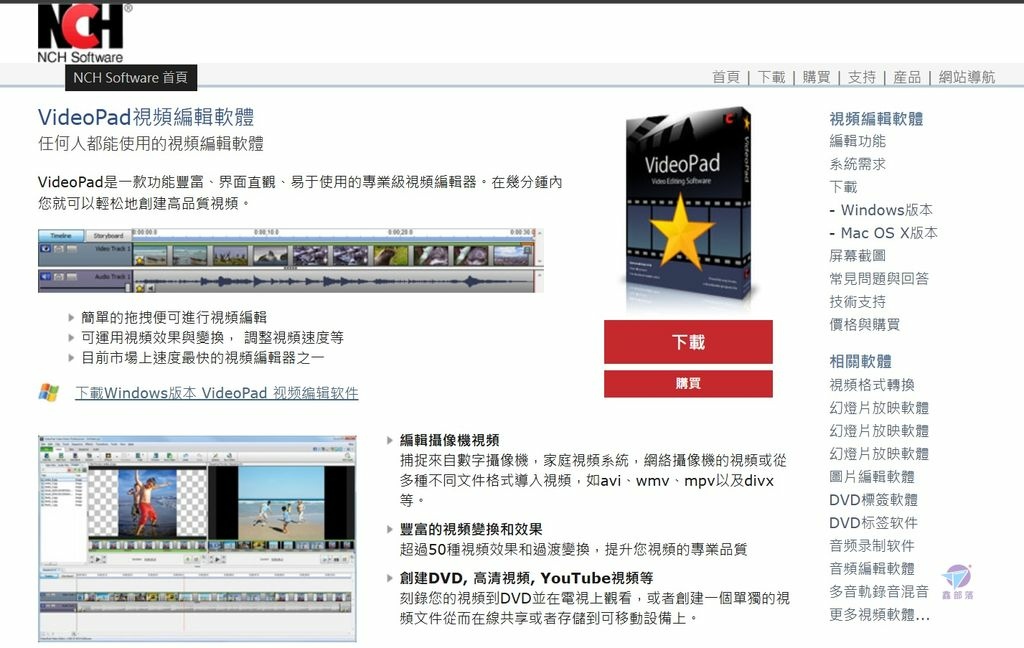Click the NCH Software logo
The width and height of the screenshot is (1024, 648).
(81, 34)
